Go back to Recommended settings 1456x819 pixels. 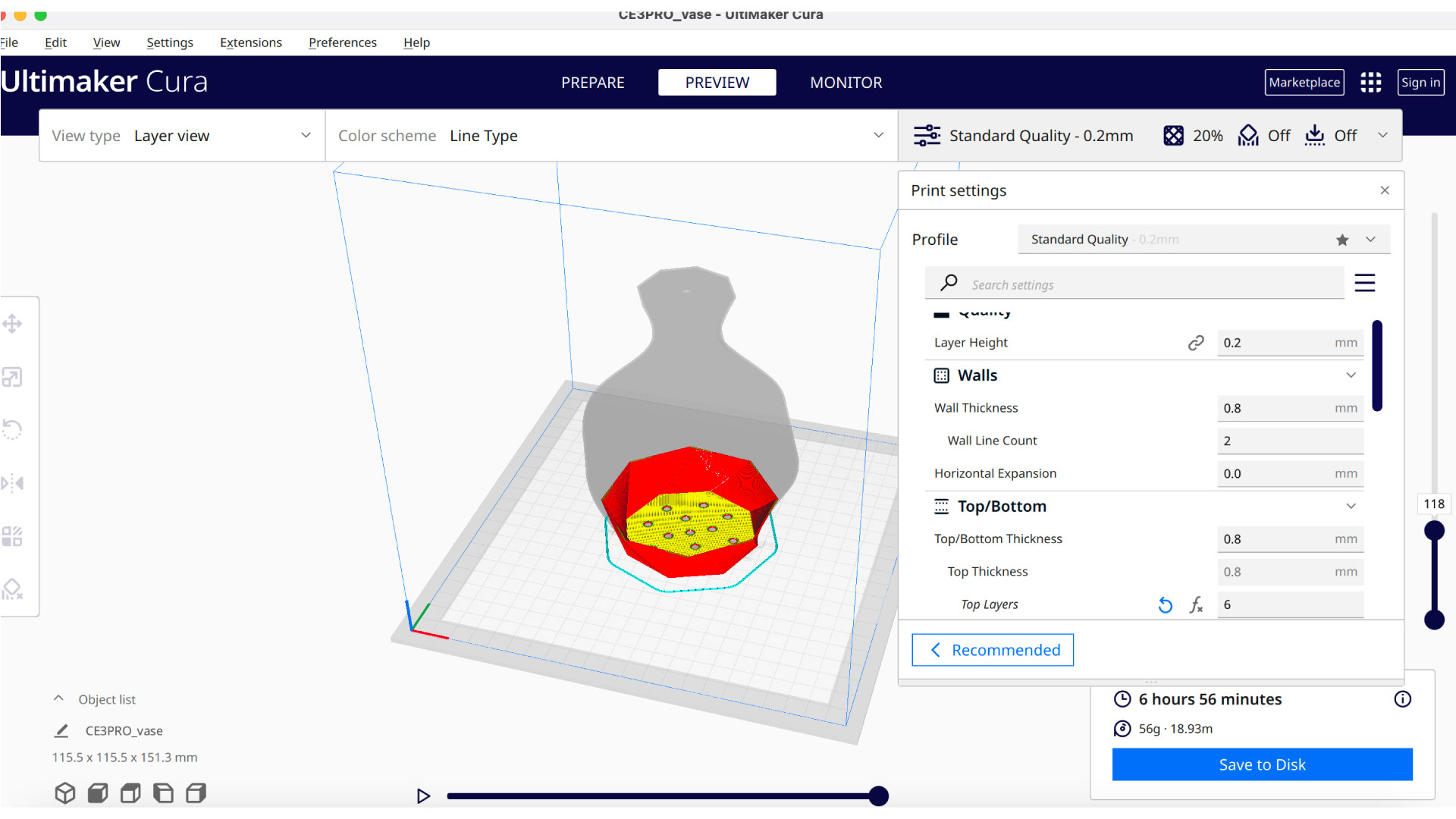pos(993,650)
